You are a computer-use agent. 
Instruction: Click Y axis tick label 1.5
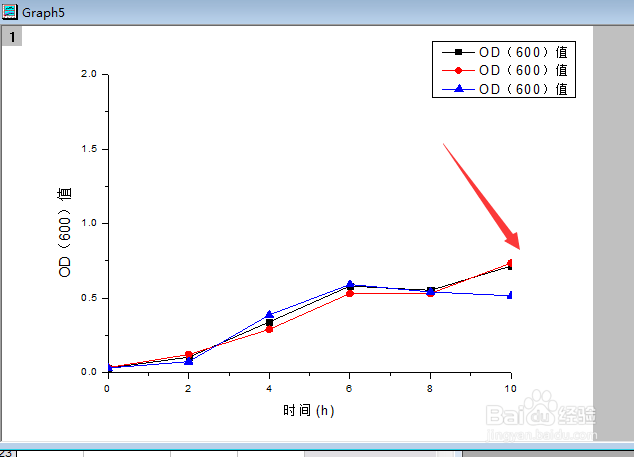click(x=89, y=149)
